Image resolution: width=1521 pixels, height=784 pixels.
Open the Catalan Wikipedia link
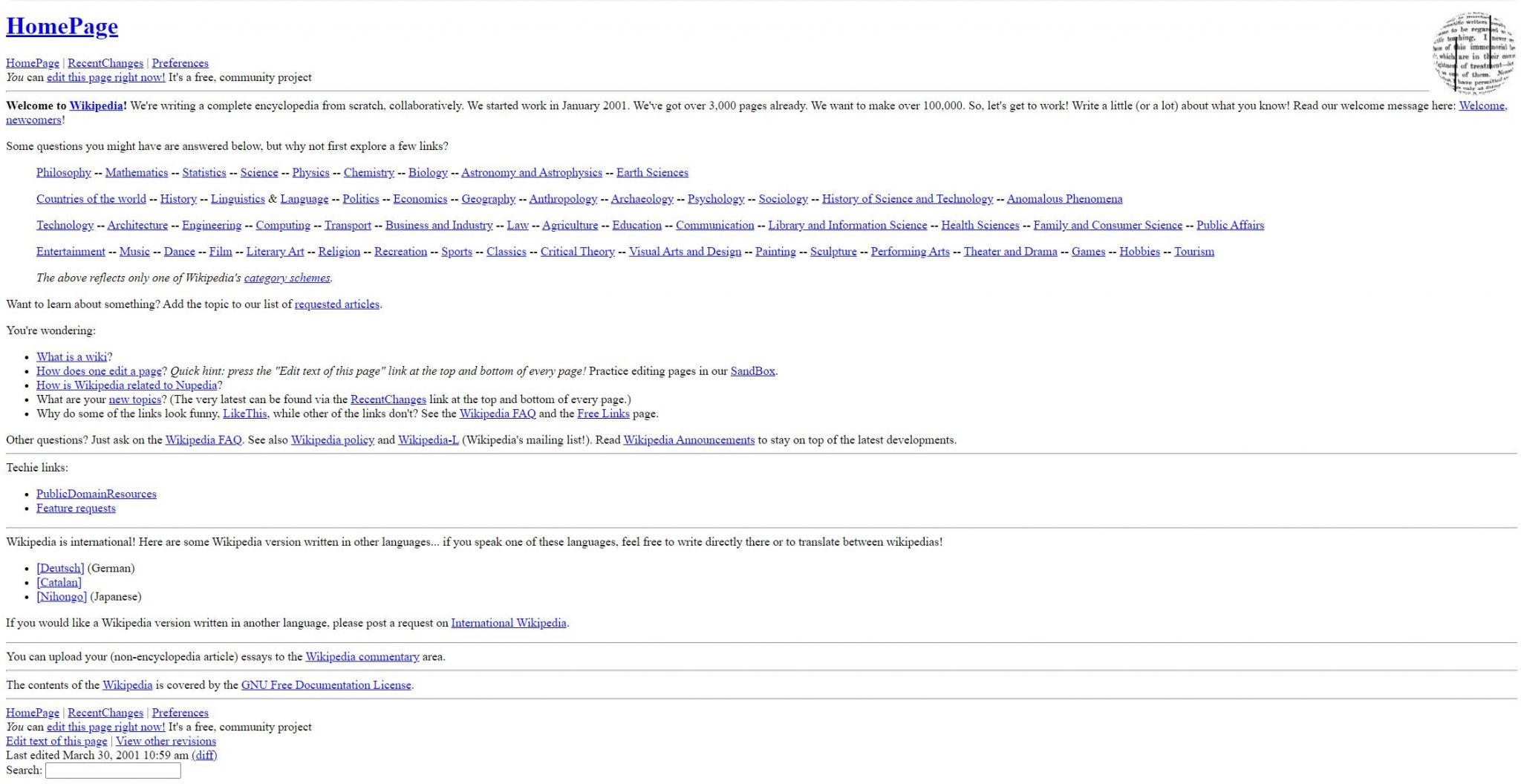point(59,583)
